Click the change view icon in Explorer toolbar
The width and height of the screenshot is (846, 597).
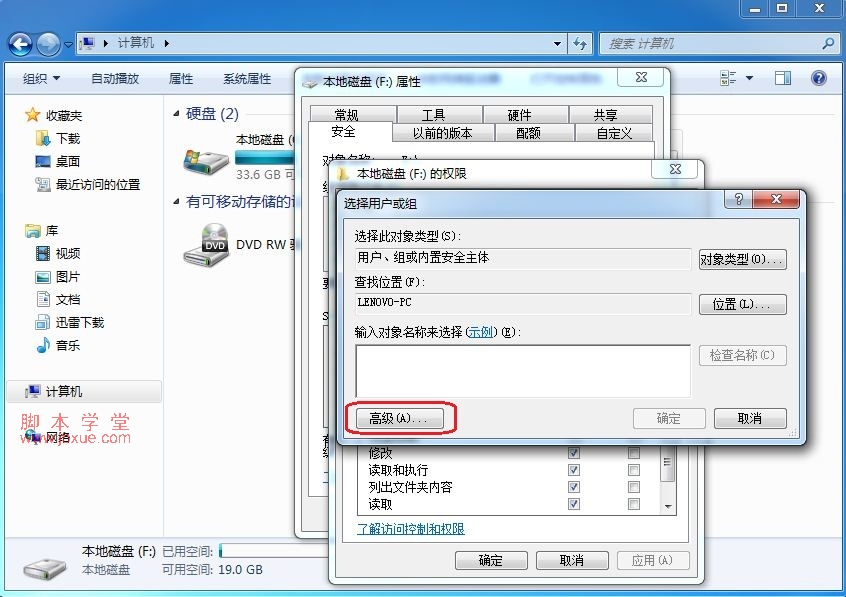click(728, 78)
